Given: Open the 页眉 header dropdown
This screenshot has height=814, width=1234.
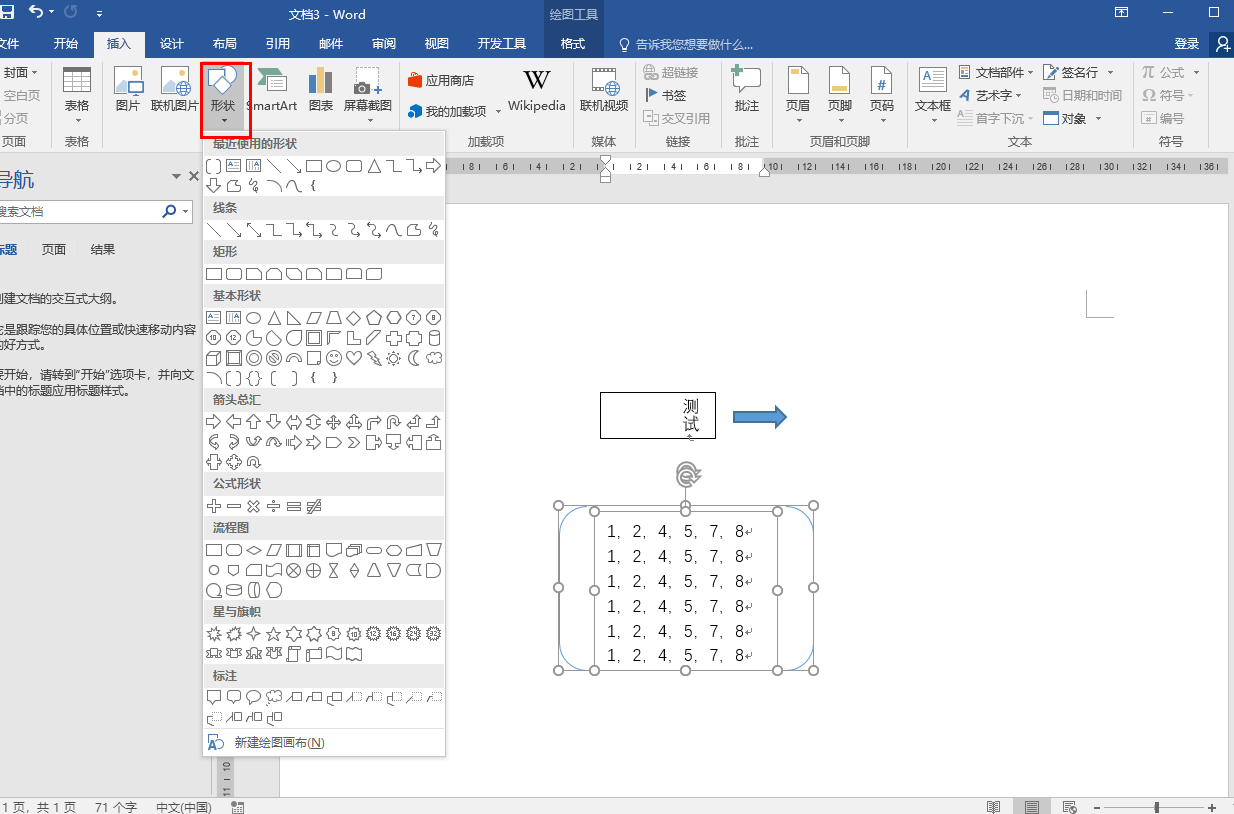Looking at the screenshot, I should pyautogui.click(x=797, y=96).
